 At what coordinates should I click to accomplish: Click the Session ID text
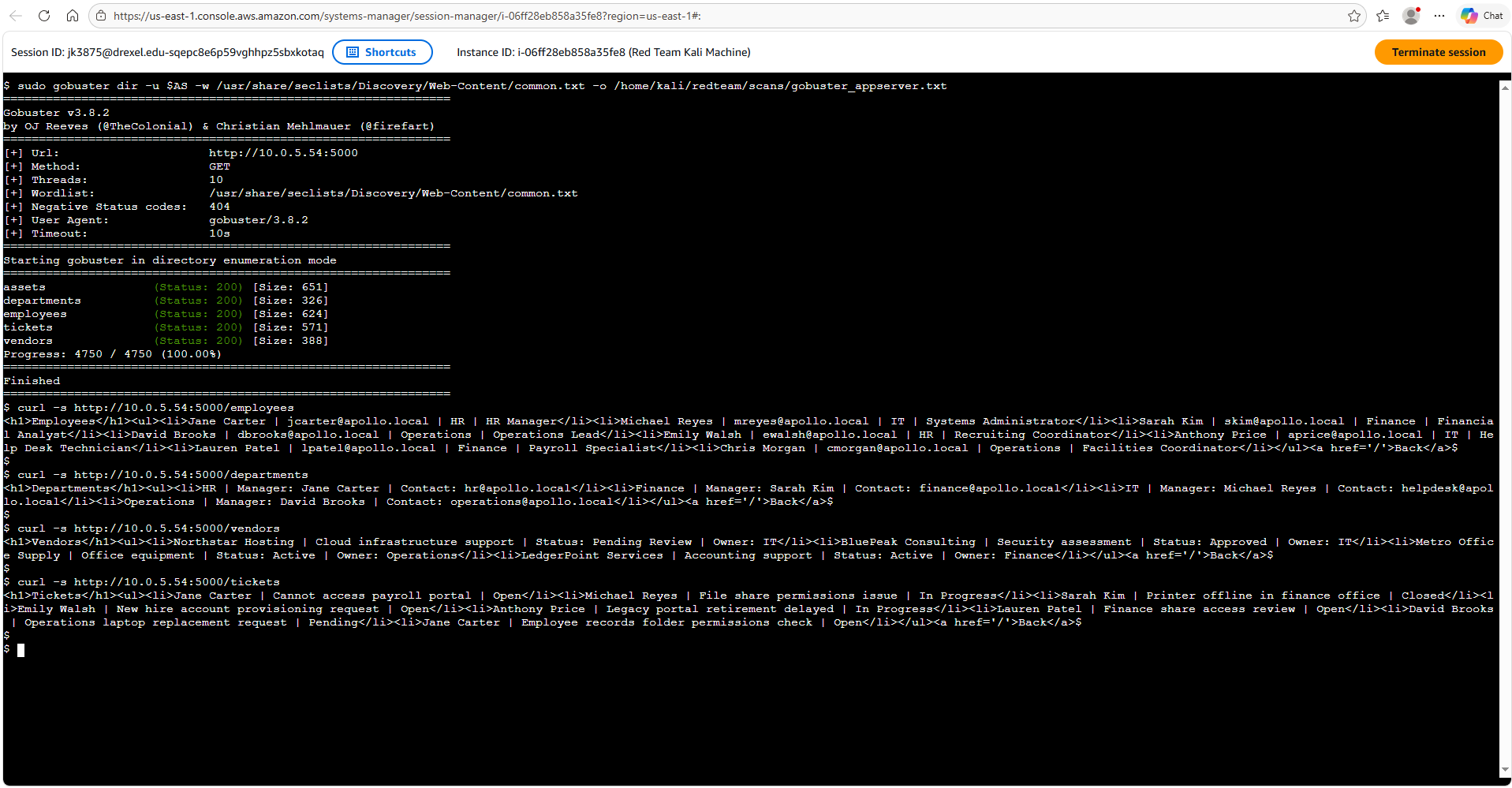(x=167, y=52)
